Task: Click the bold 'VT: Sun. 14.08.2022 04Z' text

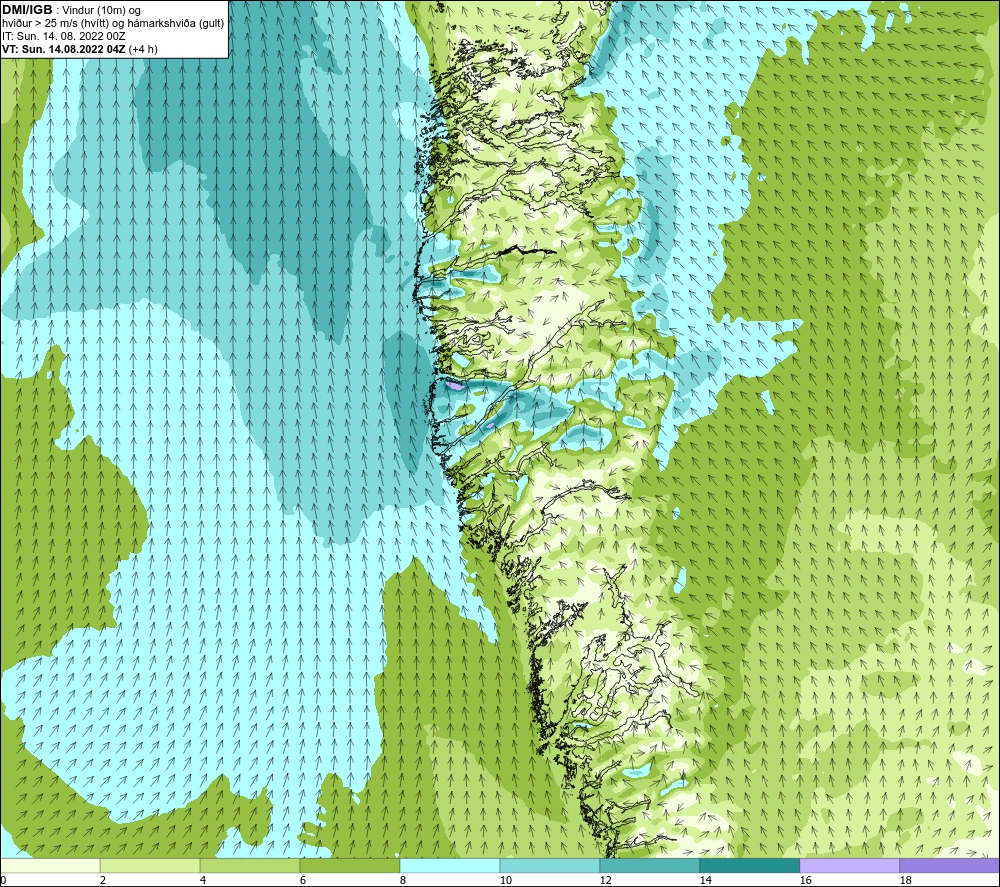Action: pyautogui.click(x=64, y=49)
